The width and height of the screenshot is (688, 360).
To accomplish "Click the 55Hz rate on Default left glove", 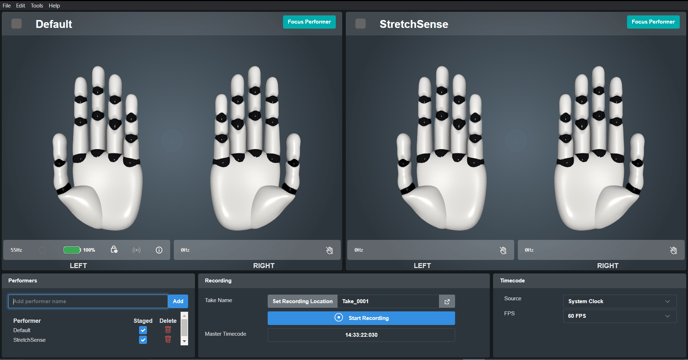I will tap(16, 250).
